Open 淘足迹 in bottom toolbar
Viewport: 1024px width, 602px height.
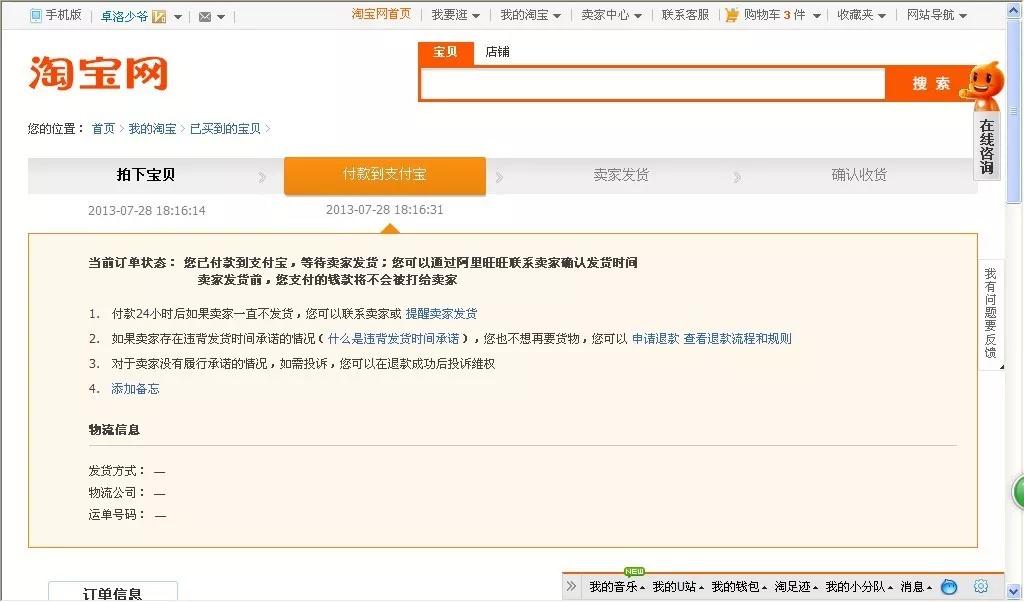click(795, 586)
